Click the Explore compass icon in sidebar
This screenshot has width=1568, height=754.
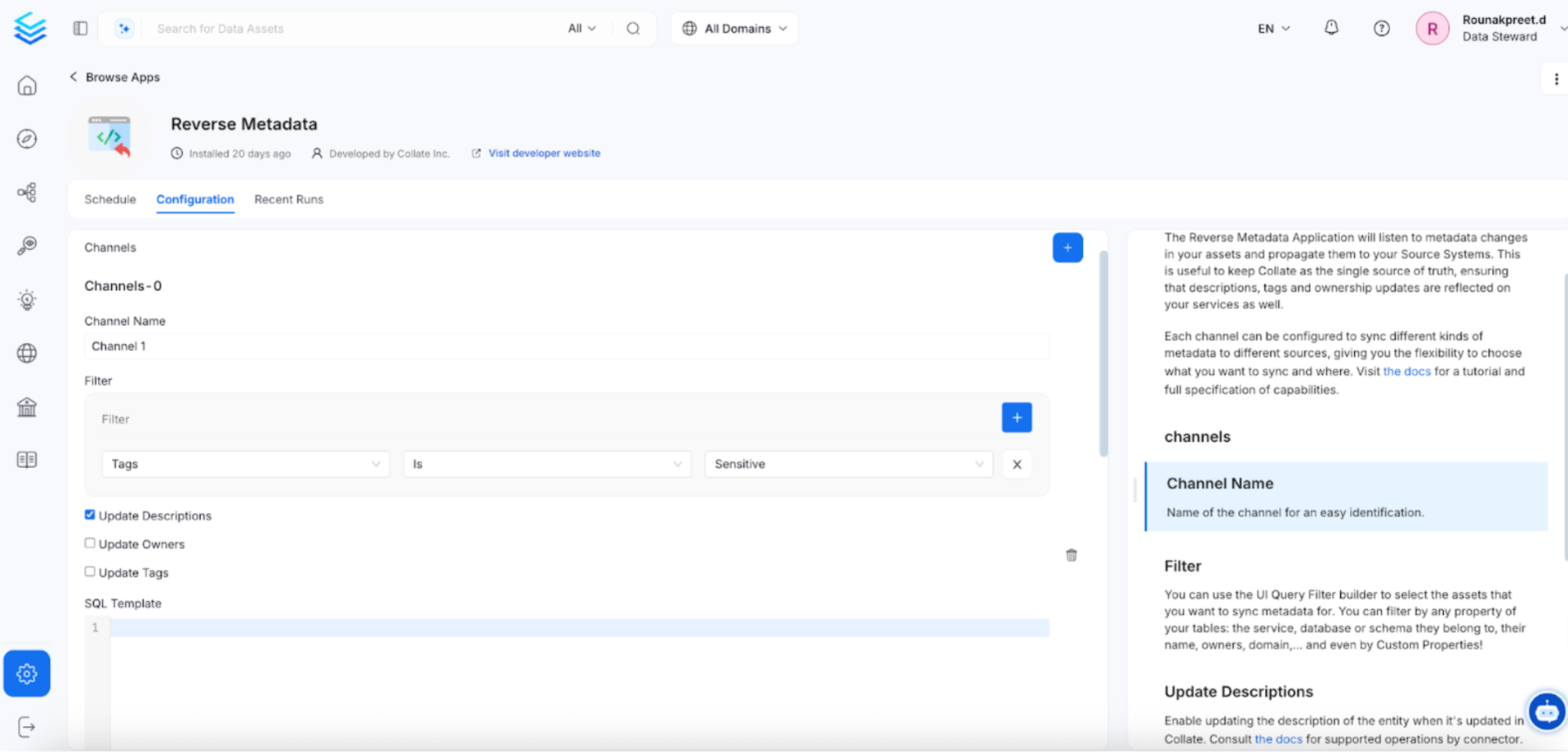(27, 139)
